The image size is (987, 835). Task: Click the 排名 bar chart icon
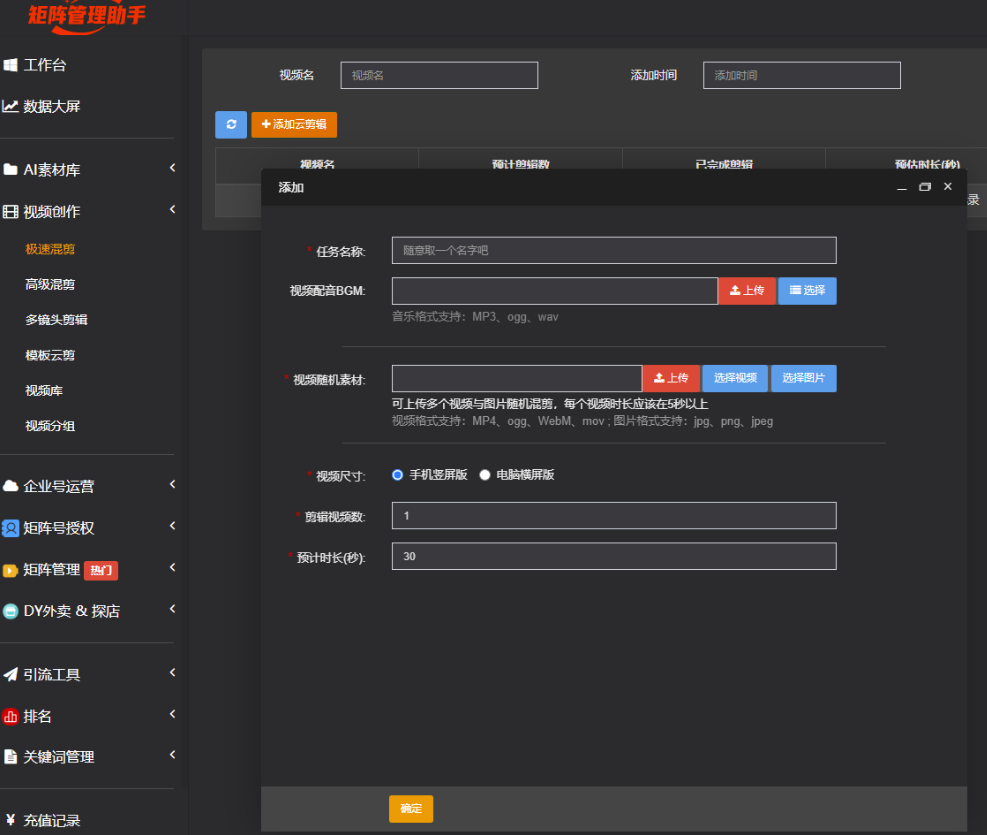click(10, 716)
